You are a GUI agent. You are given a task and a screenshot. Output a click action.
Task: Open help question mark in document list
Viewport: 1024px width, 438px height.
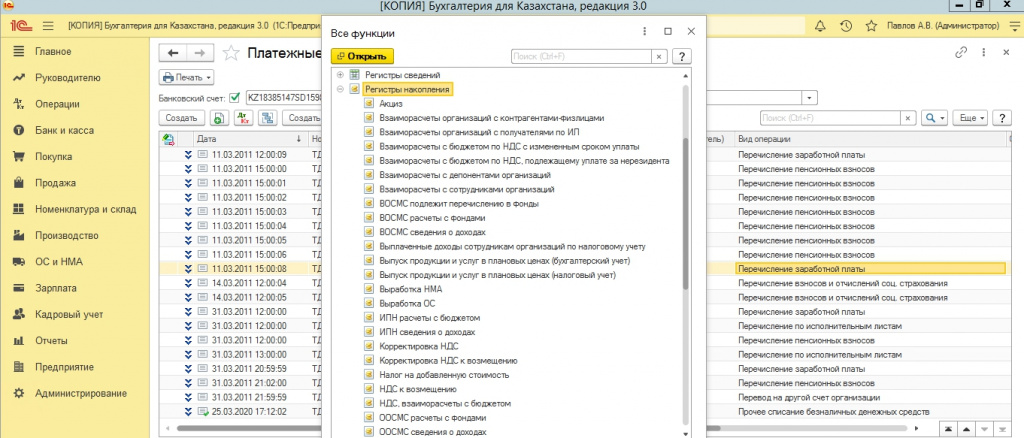point(1001,118)
